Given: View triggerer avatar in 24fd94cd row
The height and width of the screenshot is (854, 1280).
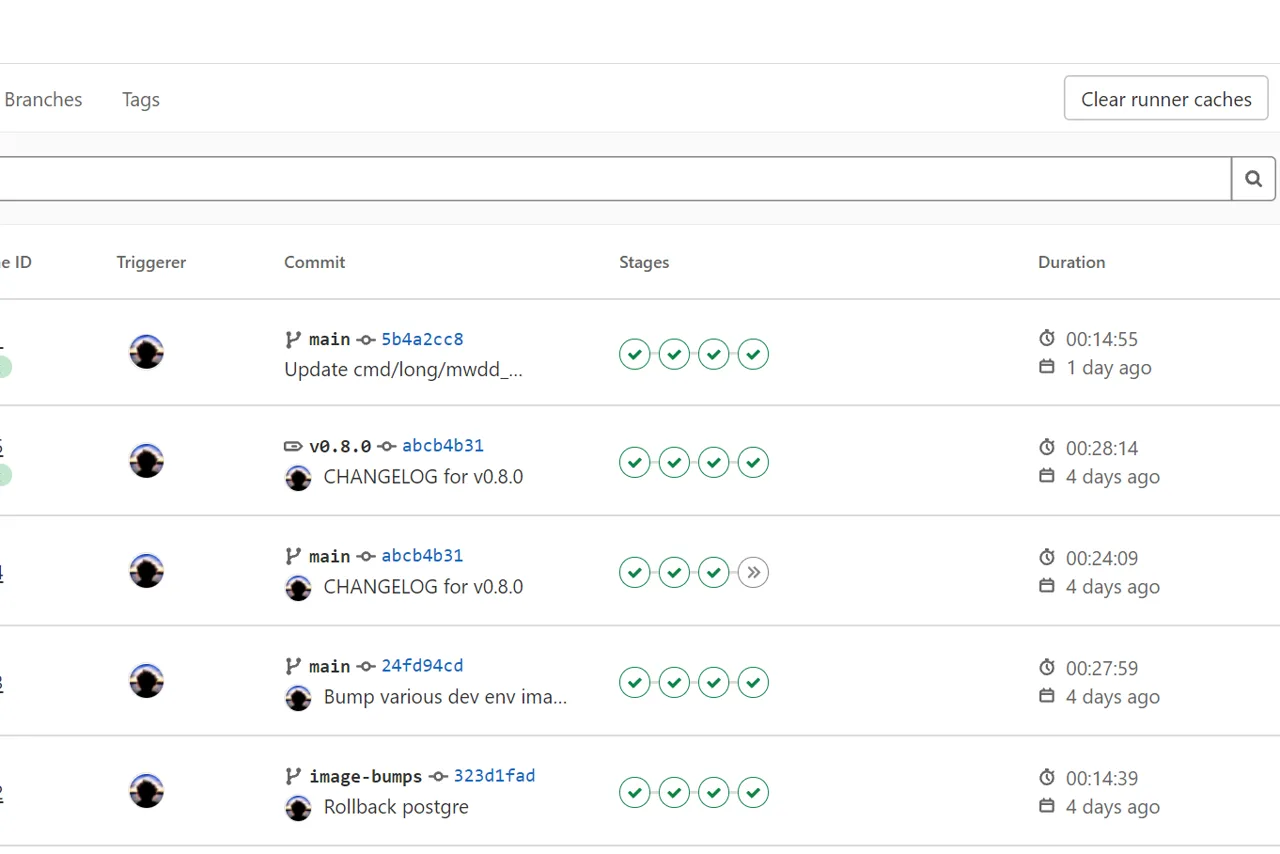Looking at the screenshot, I should pyautogui.click(x=147, y=681).
